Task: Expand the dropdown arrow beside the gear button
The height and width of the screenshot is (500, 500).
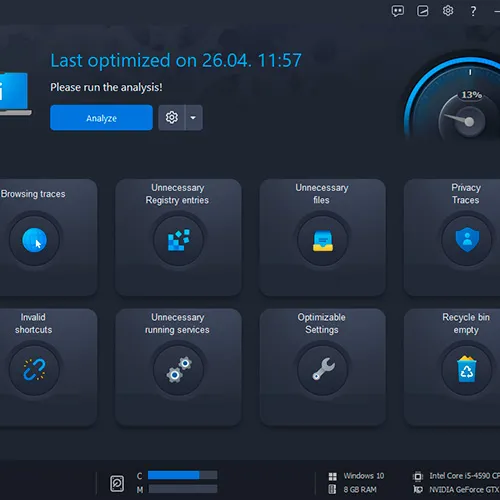Action: 193,118
